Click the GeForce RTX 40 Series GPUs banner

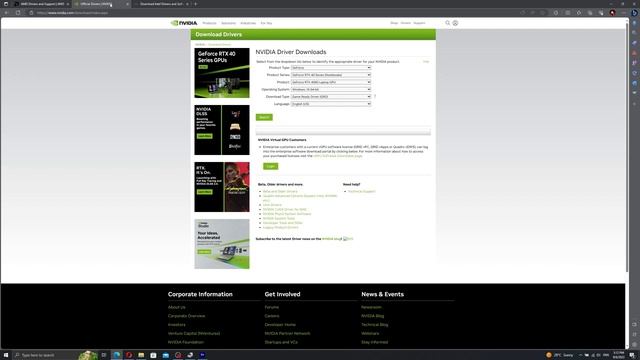(x=222, y=73)
